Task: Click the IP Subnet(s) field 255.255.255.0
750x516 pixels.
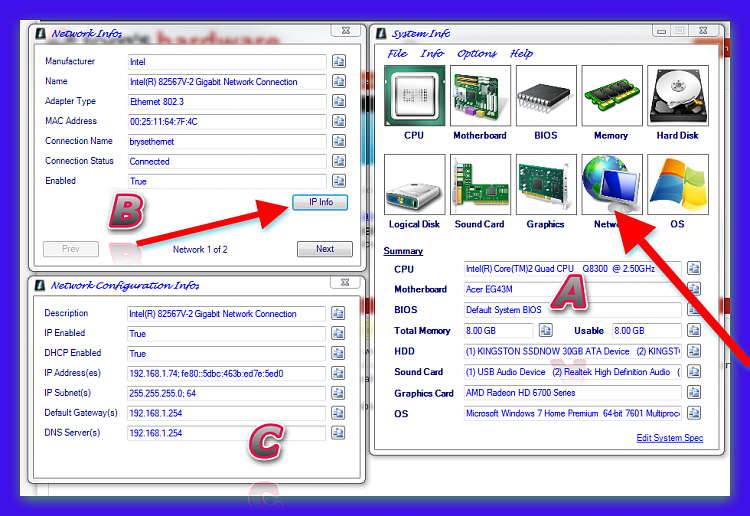Action: 226,394
